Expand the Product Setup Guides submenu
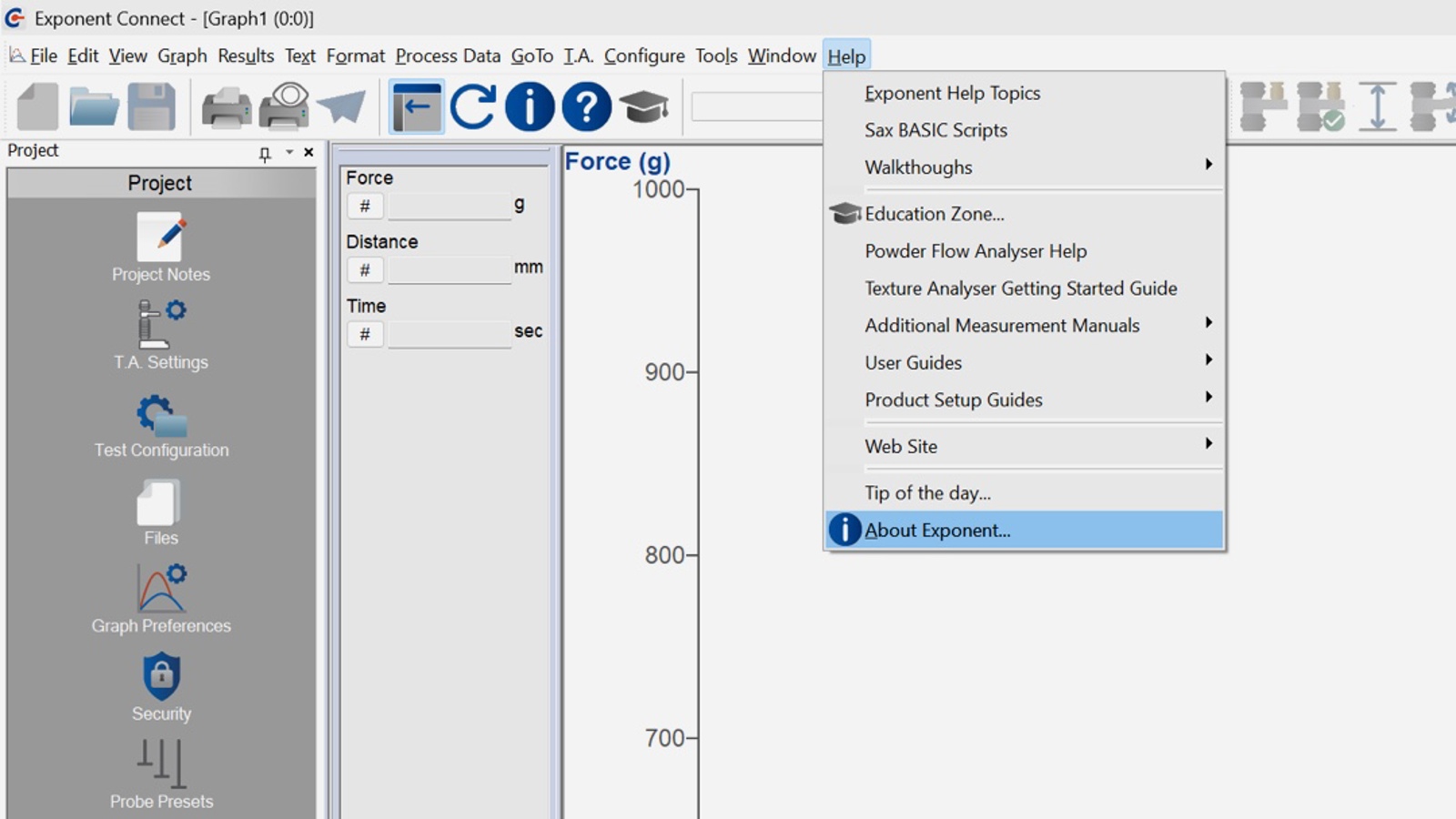The image size is (1456, 819). [x=1025, y=399]
